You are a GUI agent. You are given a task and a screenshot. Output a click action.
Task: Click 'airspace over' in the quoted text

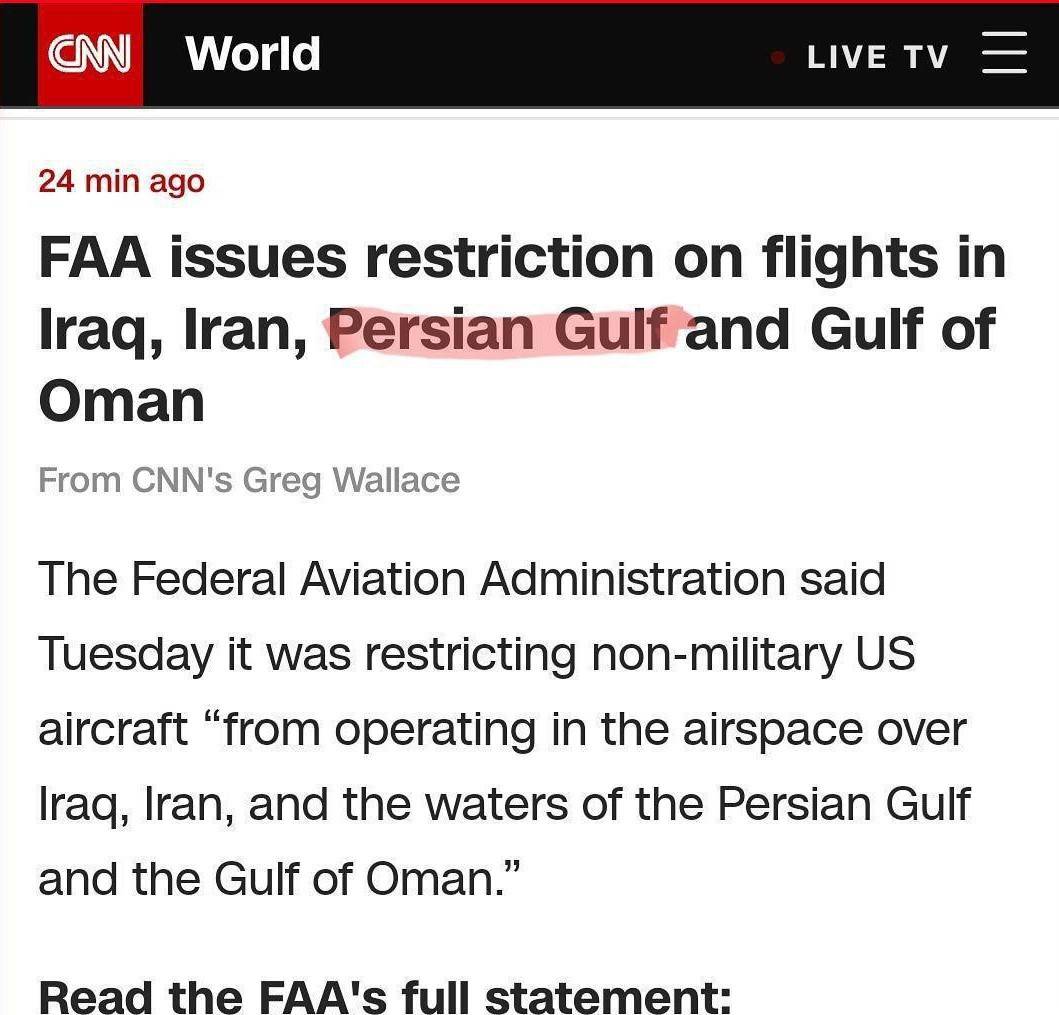[825, 730]
